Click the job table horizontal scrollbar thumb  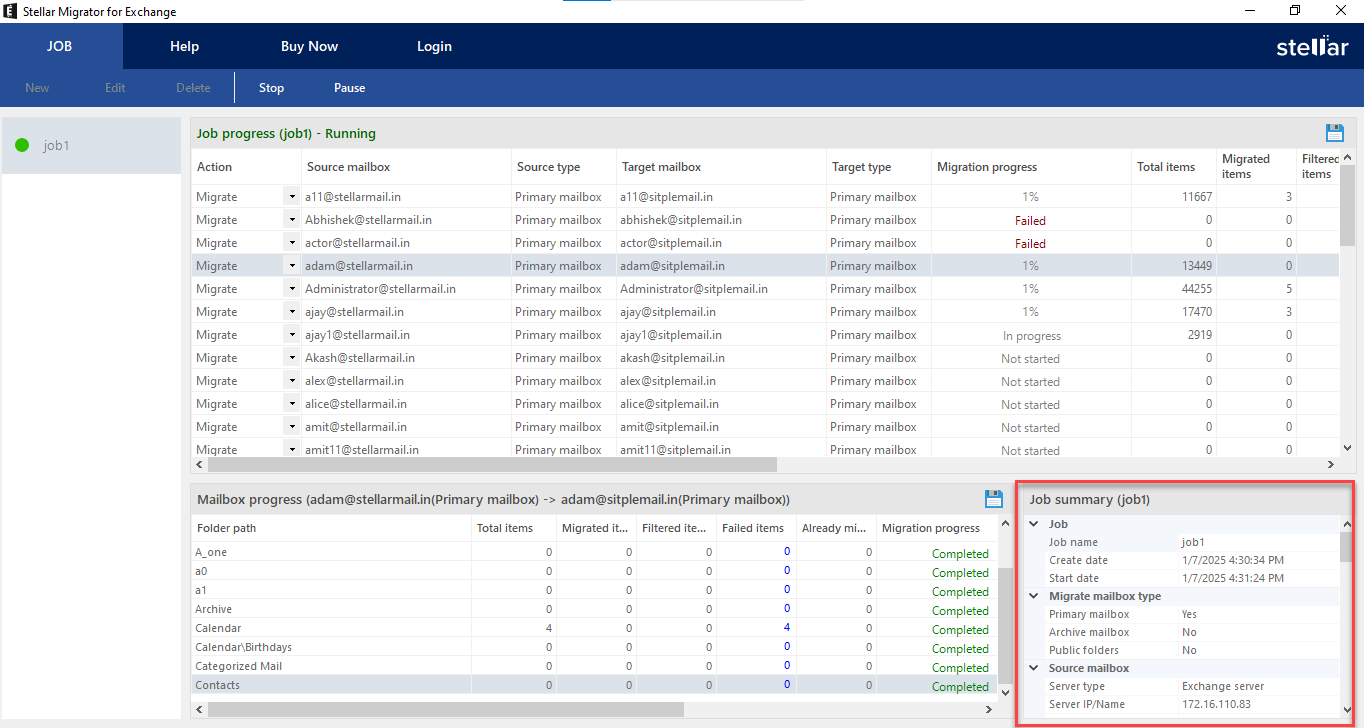(x=492, y=465)
